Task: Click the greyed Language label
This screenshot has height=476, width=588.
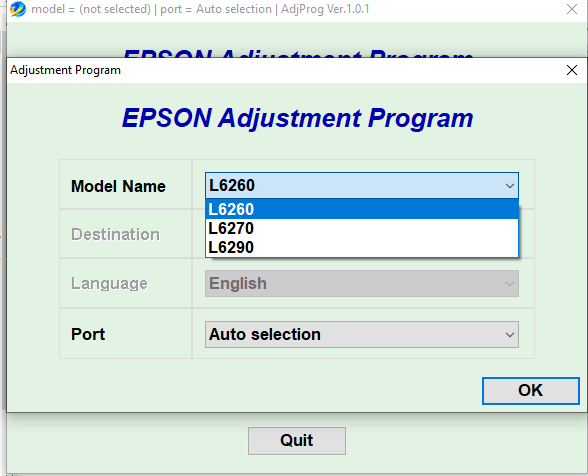Action: (x=110, y=284)
